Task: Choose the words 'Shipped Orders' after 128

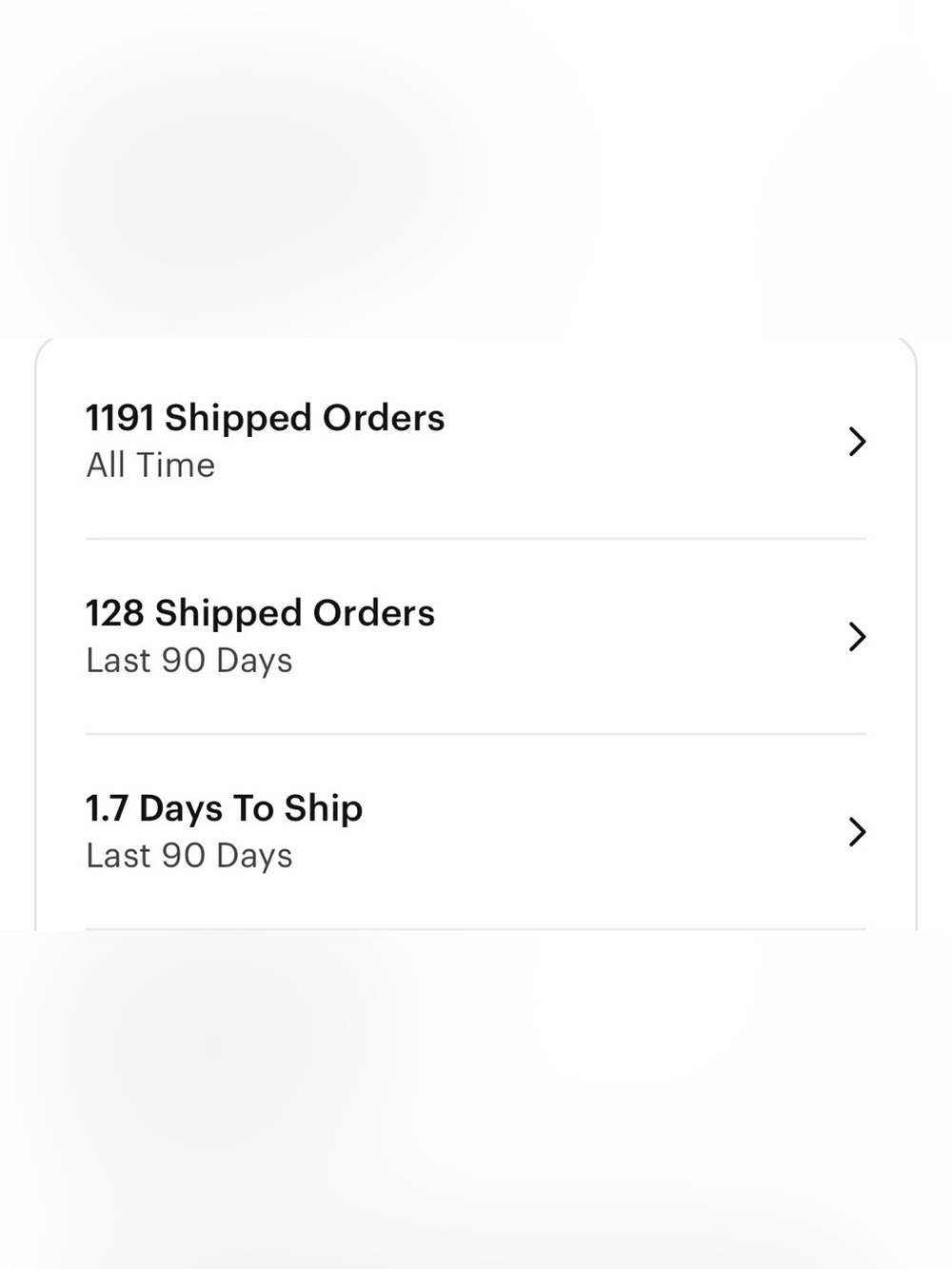Action: 295,613
